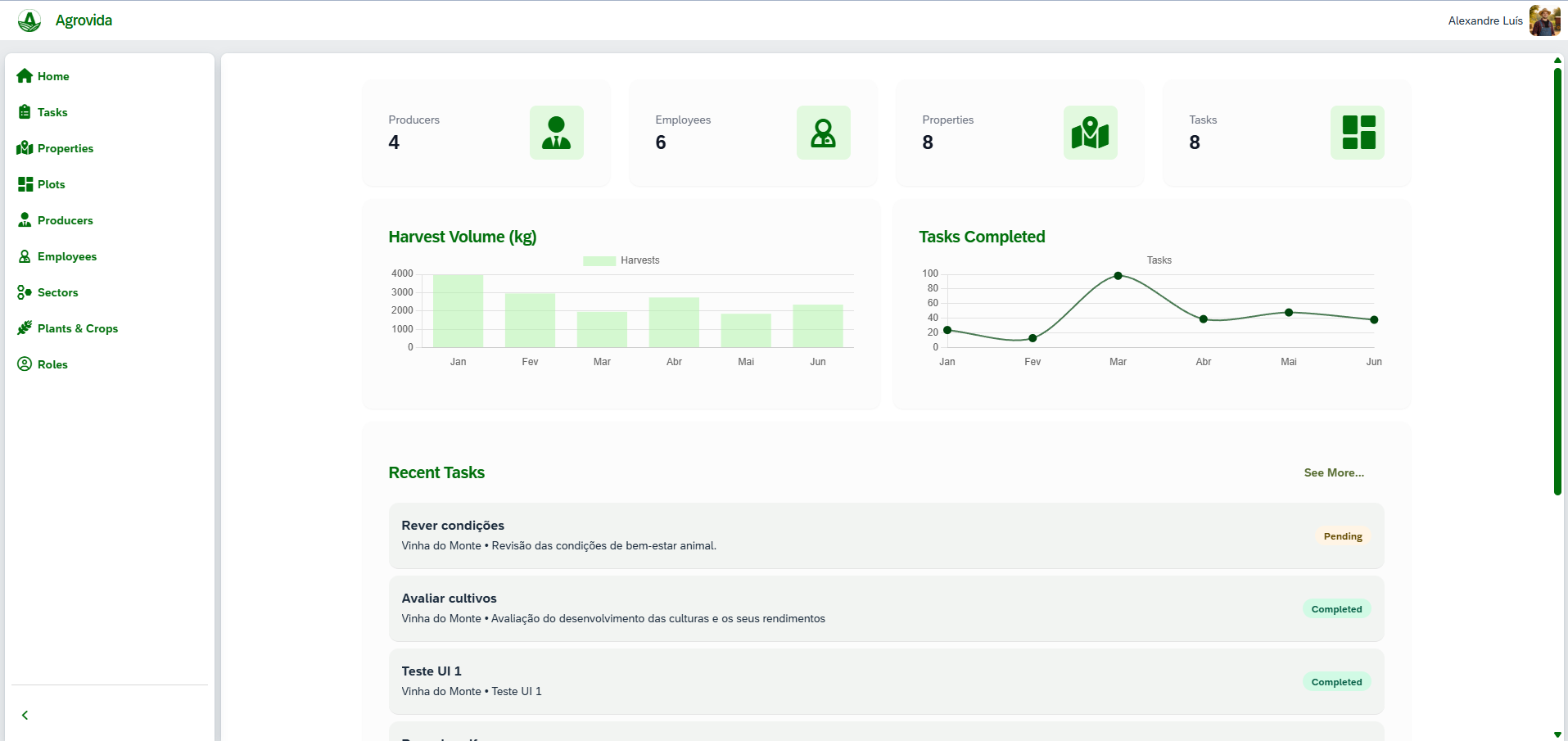Click the Mai line chart data point
The height and width of the screenshot is (741, 1568).
pyautogui.click(x=1289, y=313)
